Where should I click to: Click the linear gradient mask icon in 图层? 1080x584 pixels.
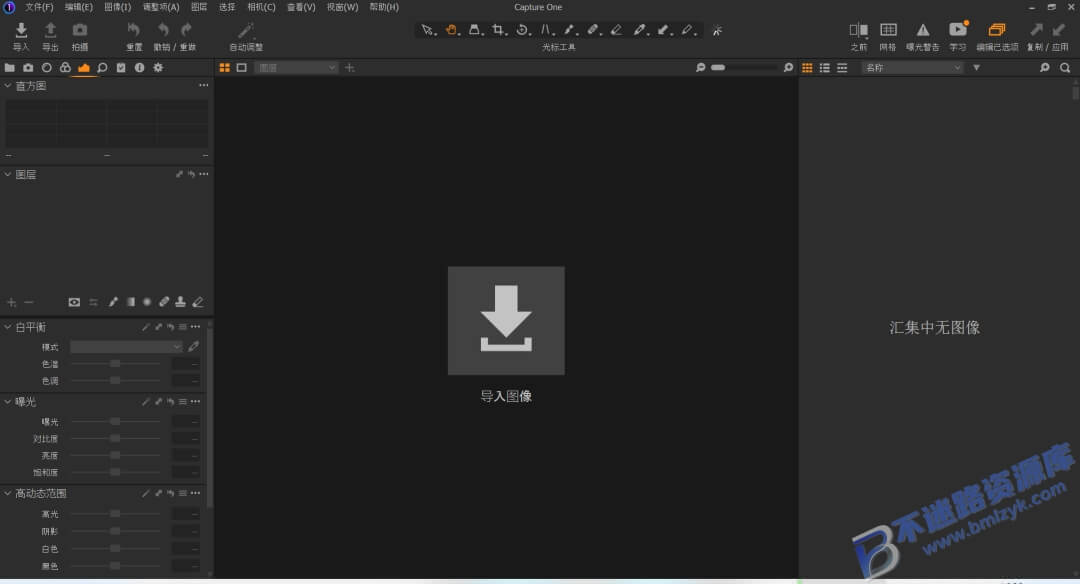click(130, 302)
